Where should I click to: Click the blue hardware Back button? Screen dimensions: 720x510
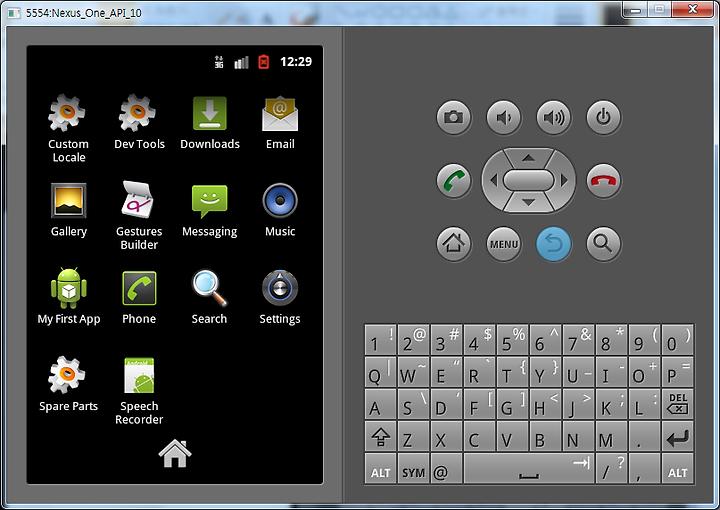pyautogui.click(x=554, y=244)
